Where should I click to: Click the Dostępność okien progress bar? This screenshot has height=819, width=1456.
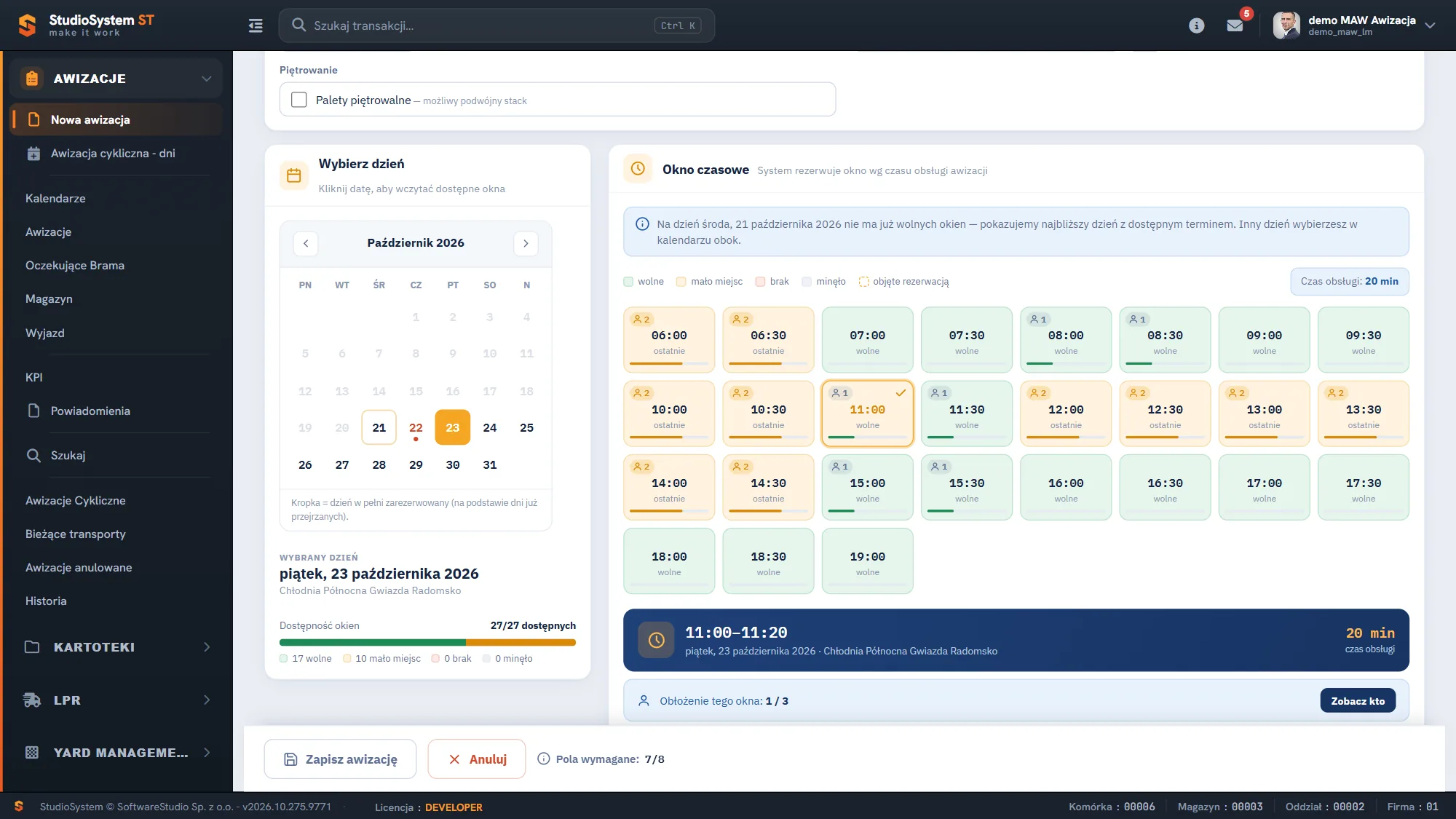[x=427, y=643]
